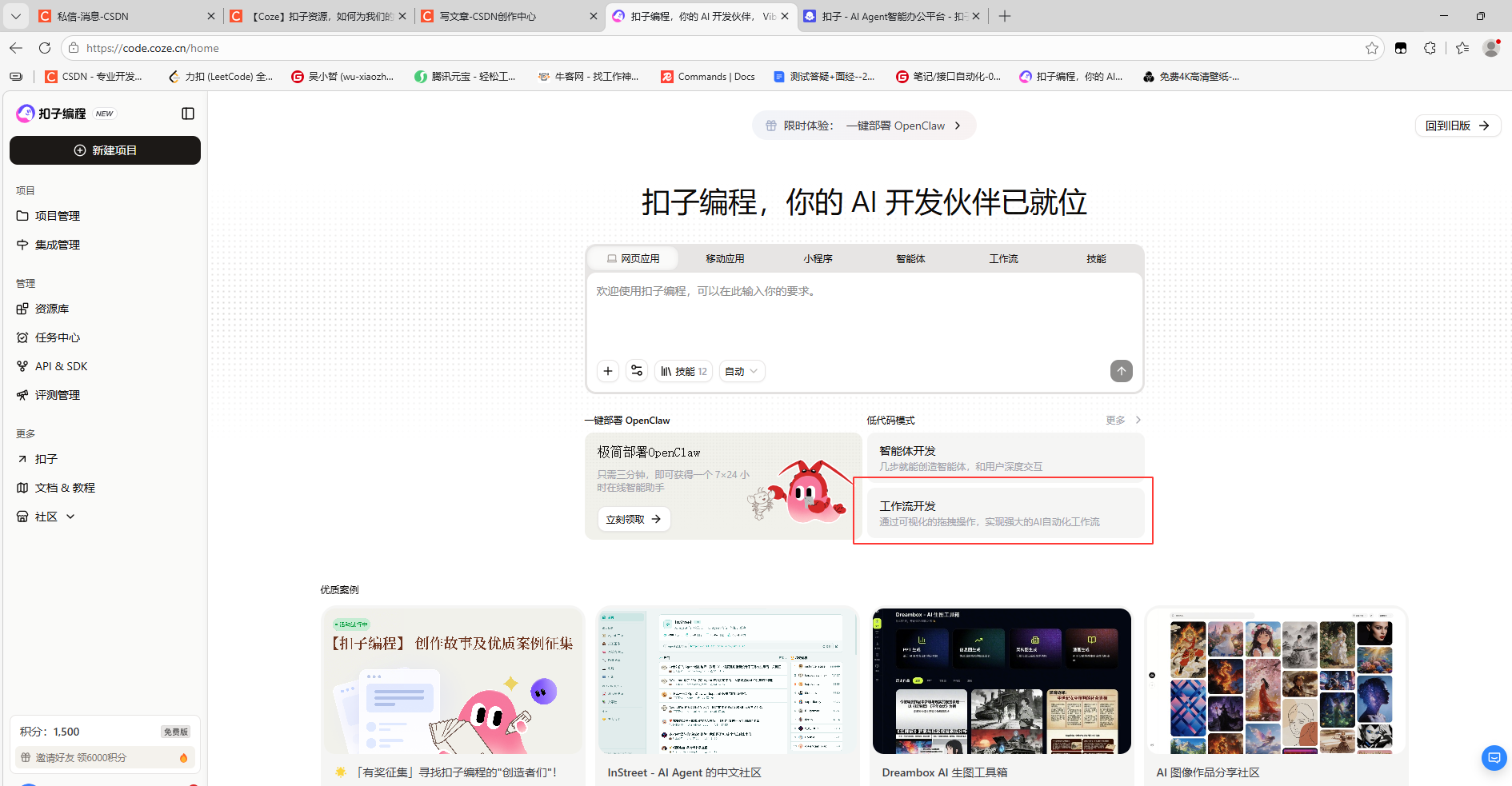Viewport: 1512px width, 786px height.
Task: Open the tab search dropdown arrow
Action: pyautogui.click(x=16, y=16)
